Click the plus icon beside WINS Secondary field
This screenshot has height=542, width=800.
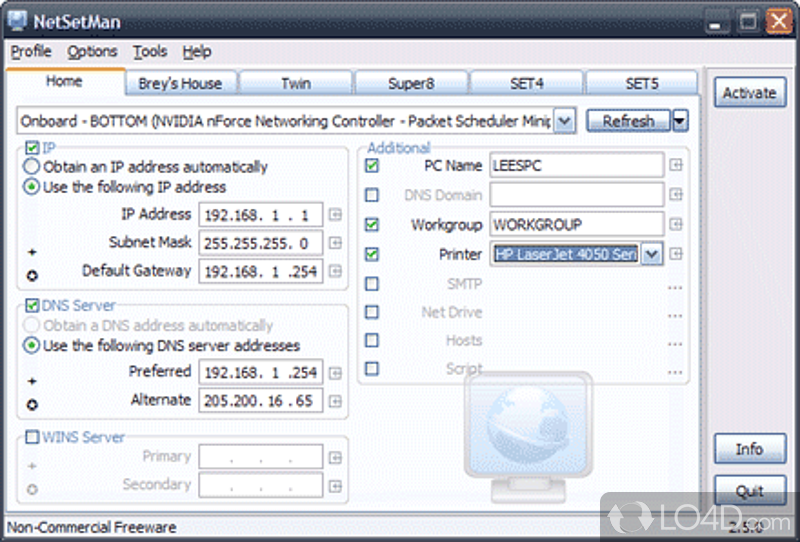tap(335, 486)
